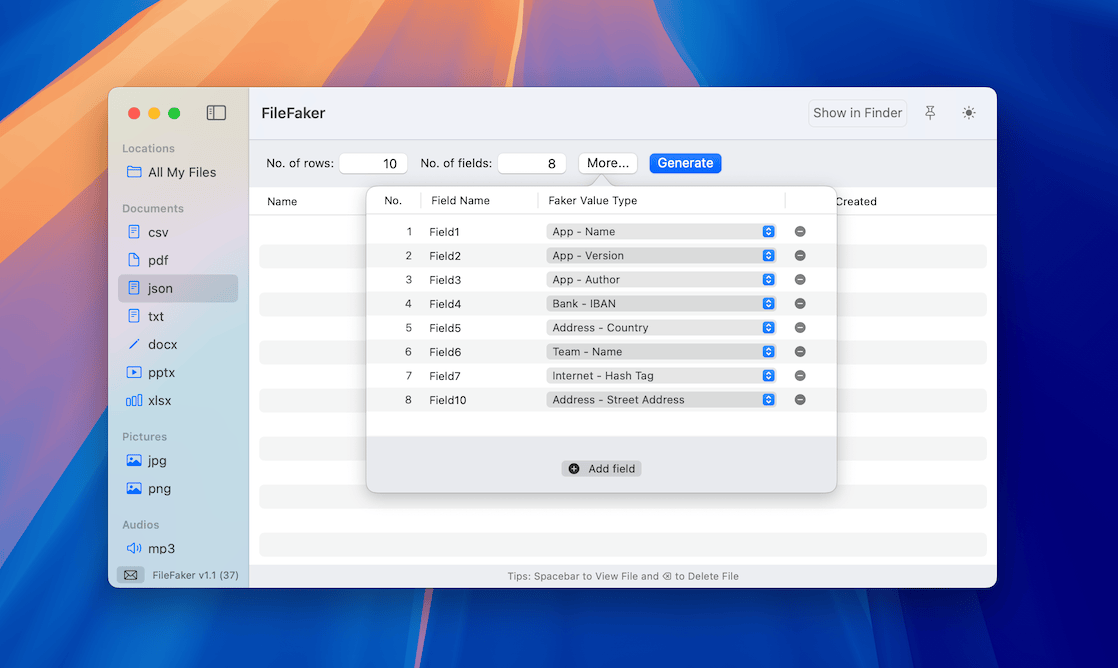
Task: Open the Address - Street Address dropdown
Action: coord(661,400)
